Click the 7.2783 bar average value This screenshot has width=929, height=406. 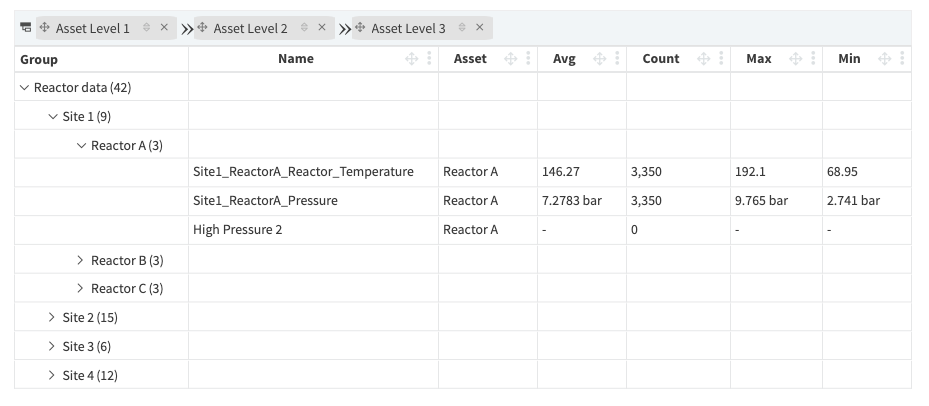572,201
